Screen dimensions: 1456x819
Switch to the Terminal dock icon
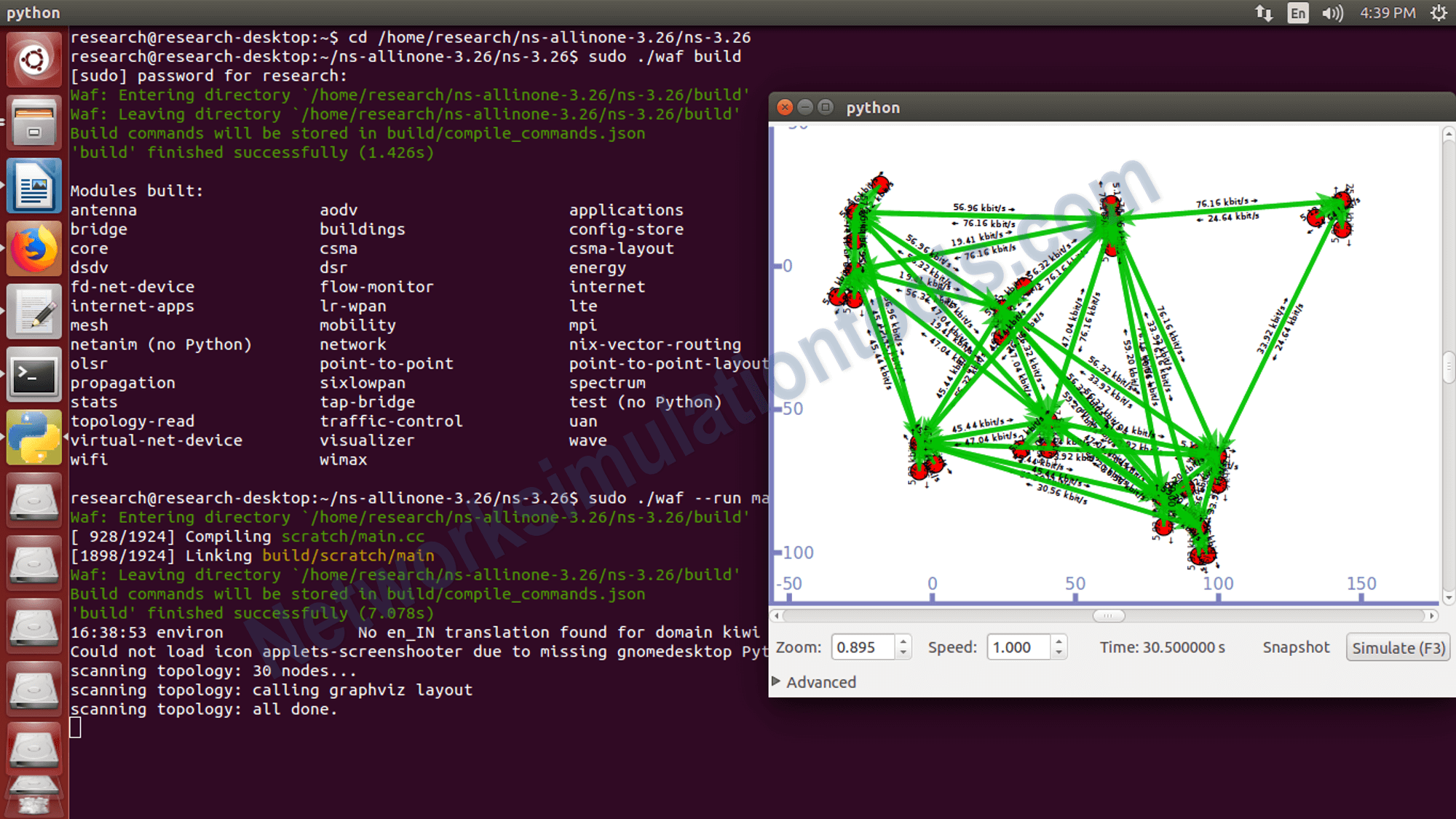point(33,375)
